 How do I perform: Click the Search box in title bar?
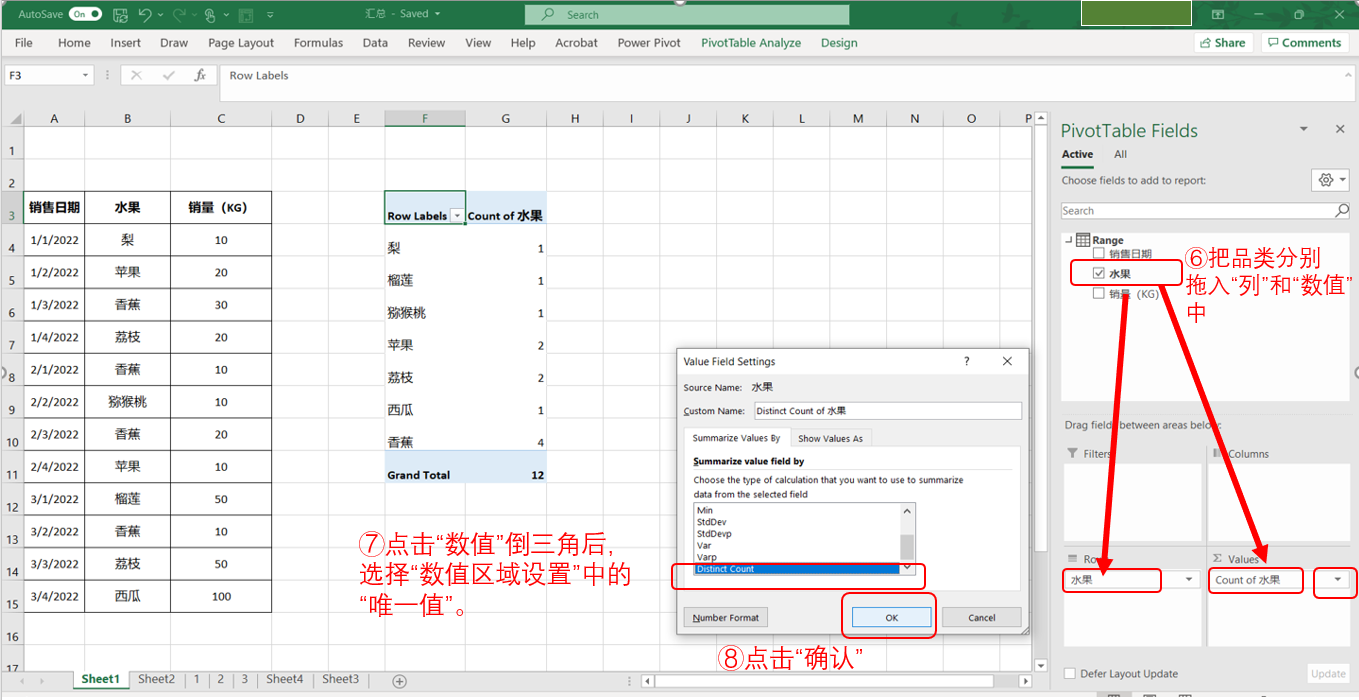(x=687, y=15)
